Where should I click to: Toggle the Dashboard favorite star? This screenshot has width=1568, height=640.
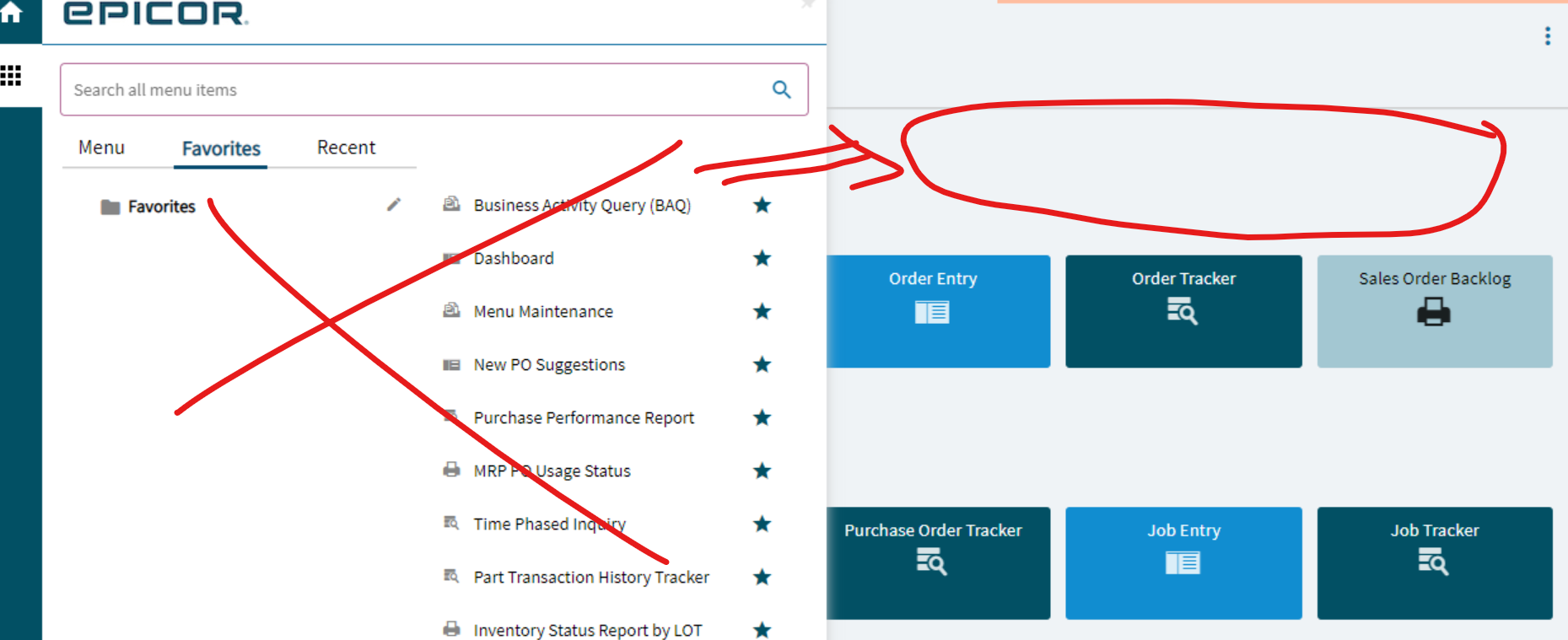(762, 258)
